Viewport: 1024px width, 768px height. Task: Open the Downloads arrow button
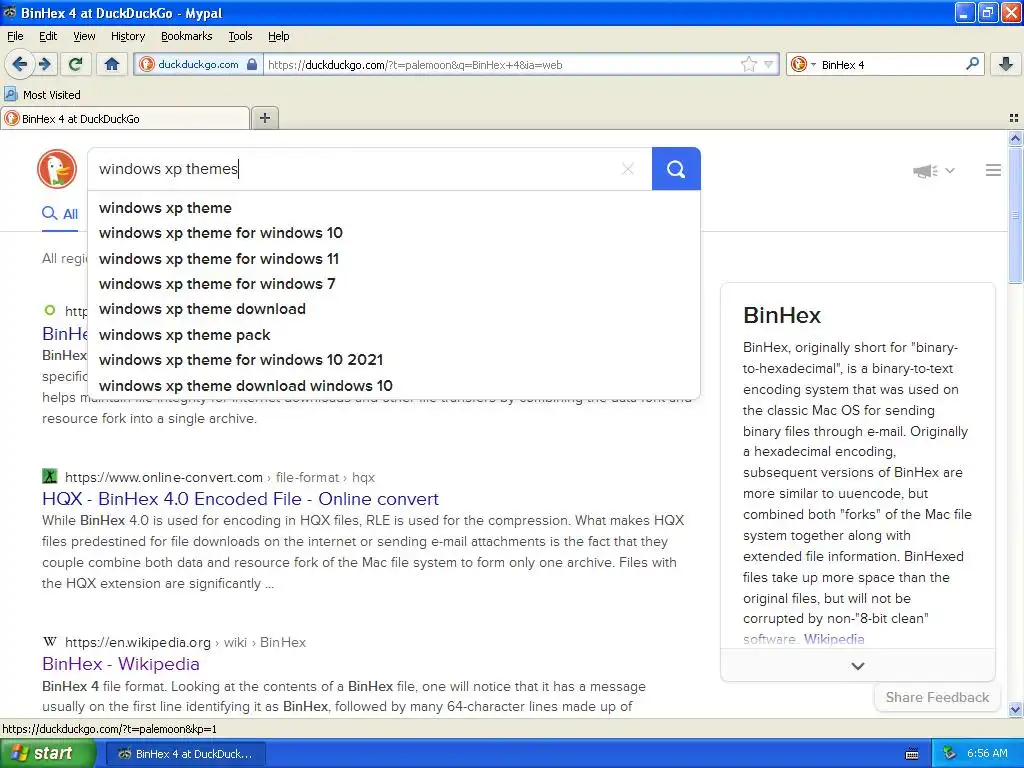pyautogui.click(x=1006, y=64)
